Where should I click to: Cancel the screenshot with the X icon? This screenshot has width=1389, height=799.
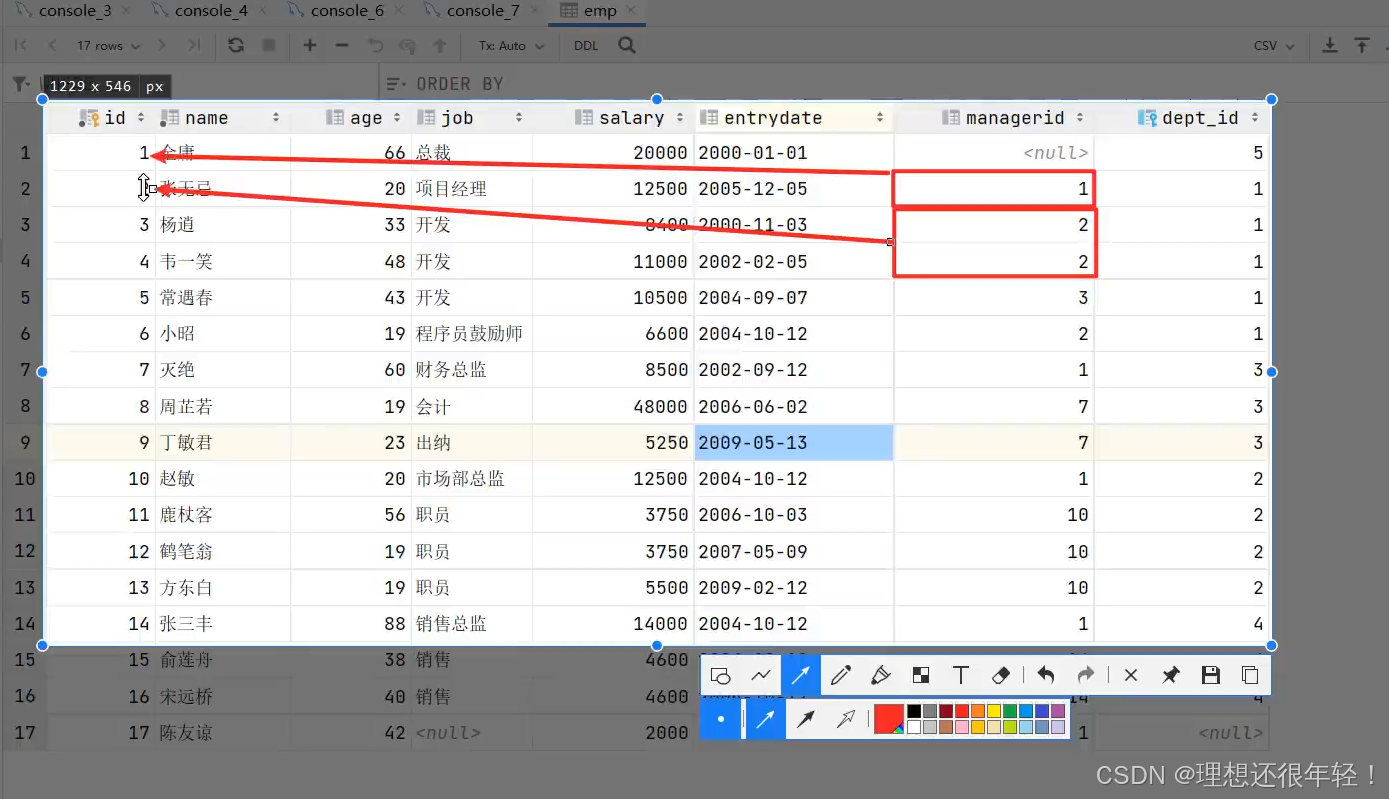[1131, 675]
